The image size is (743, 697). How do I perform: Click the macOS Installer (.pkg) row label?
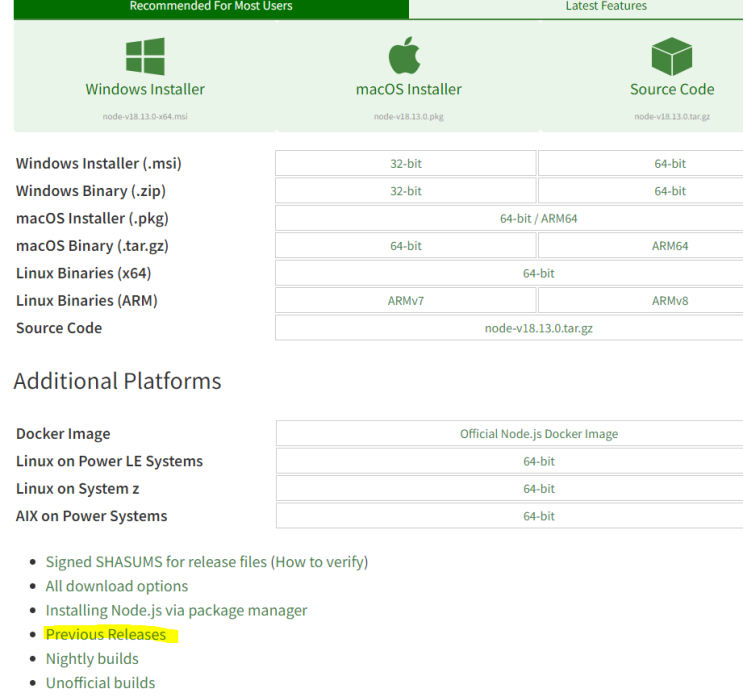click(x=92, y=218)
